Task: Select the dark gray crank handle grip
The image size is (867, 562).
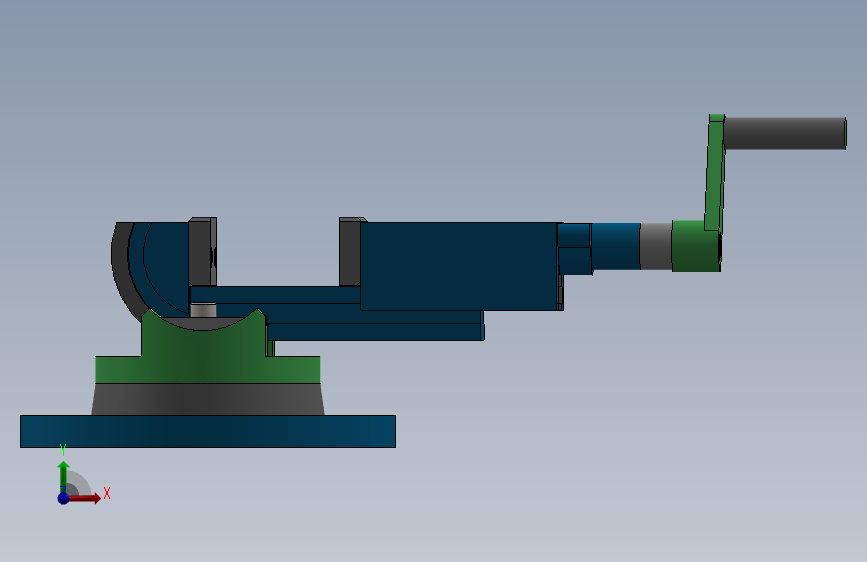Action: pos(785,133)
